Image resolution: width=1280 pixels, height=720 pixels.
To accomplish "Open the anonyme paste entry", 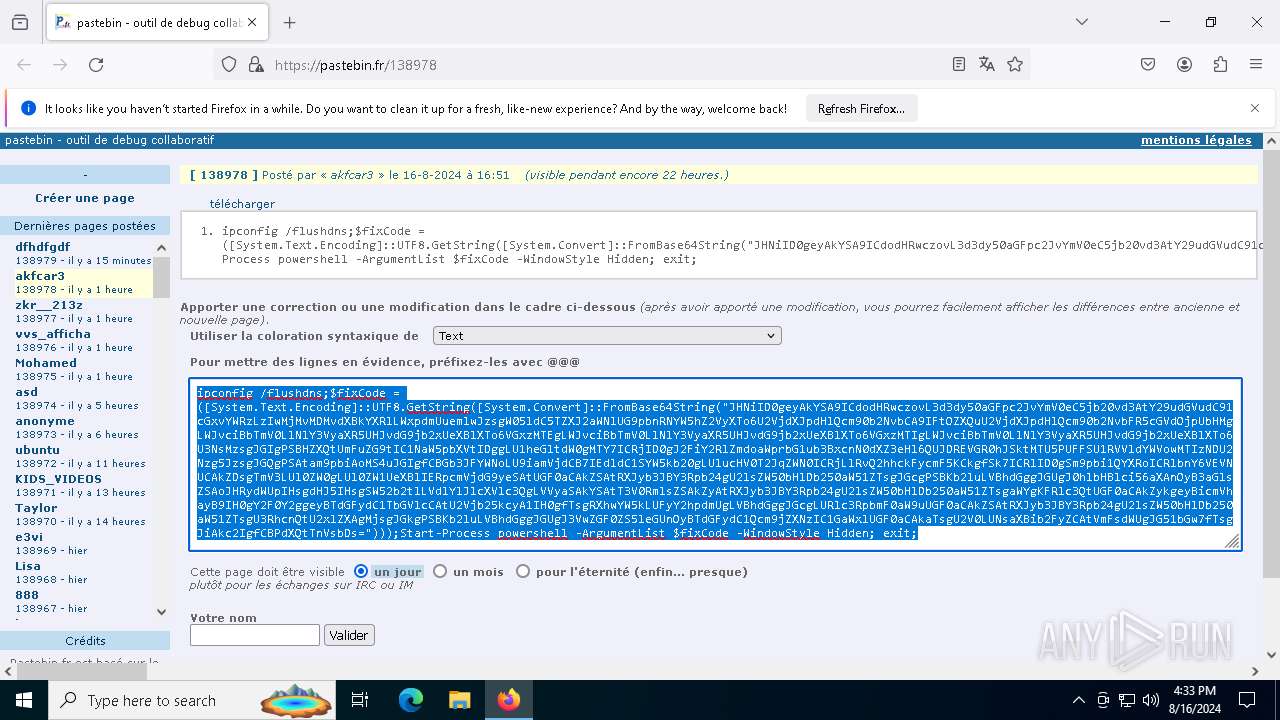I will coord(45,421).
